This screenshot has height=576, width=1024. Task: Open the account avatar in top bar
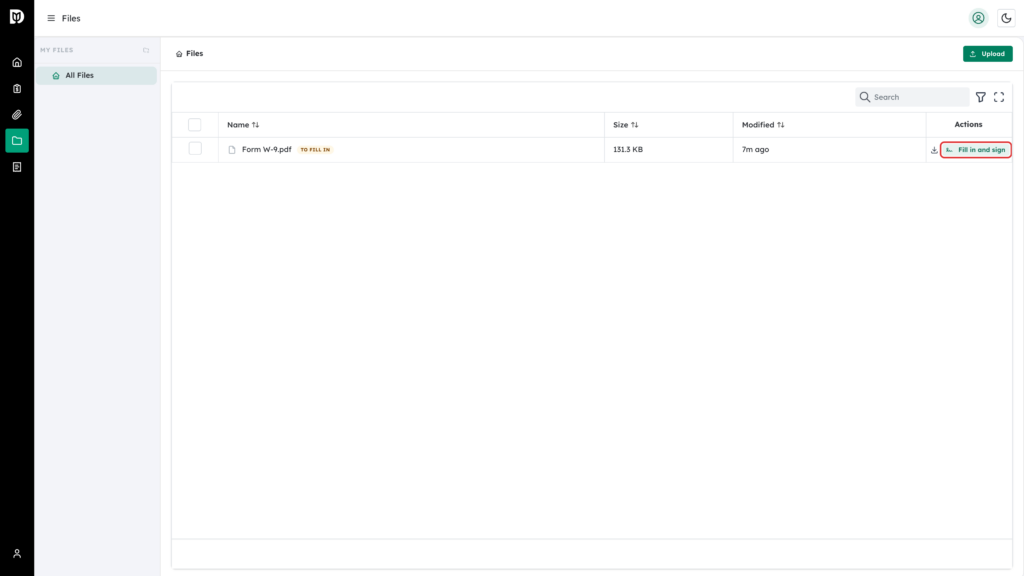pyautogui.click(x=978, y=18)
